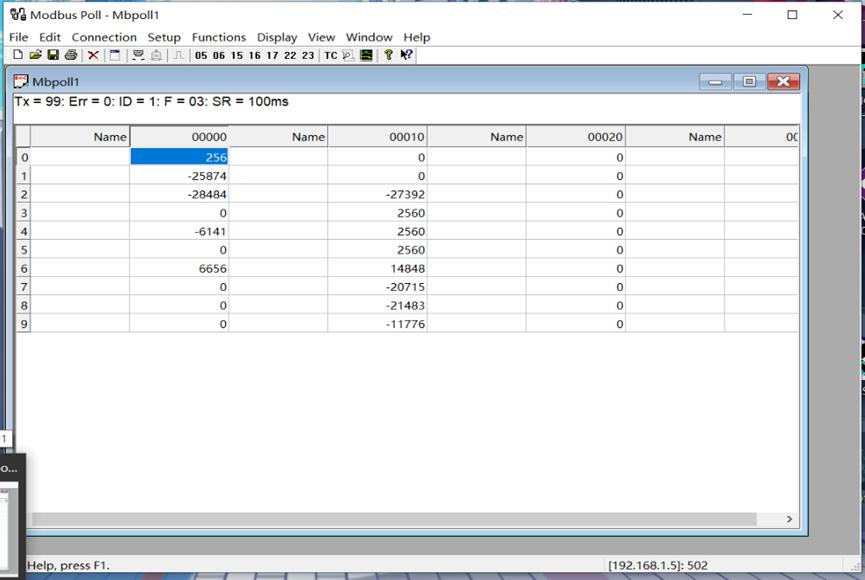Open the green traffic monitor icon
865x580 pixels.
[367, 55]
